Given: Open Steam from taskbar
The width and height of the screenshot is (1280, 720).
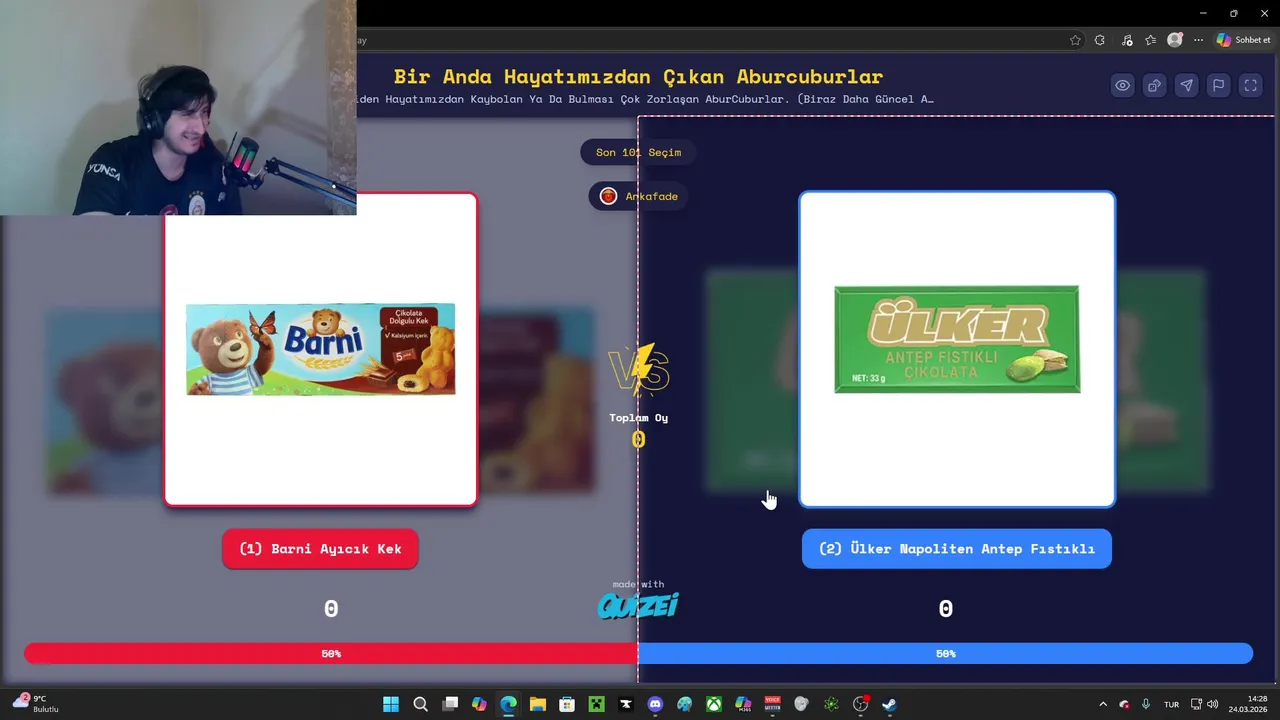Looking at the screenshot, I should point(889,704).
